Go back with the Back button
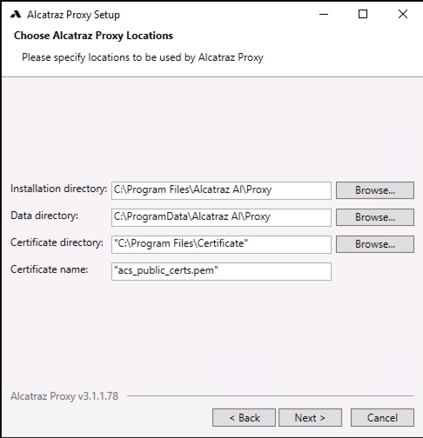Image resolution: width=423 pixels, height=438 pixels. tap(244, 418)
